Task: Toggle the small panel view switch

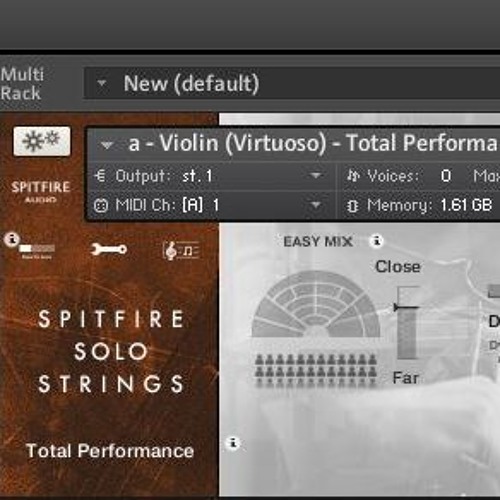Action: tap(37, 248)
